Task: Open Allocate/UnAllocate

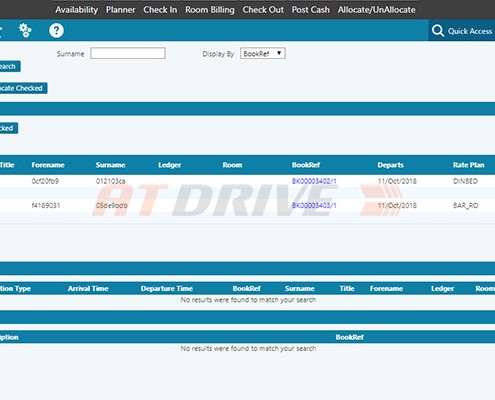Action: pyautogui.click(x=377, y=10)
